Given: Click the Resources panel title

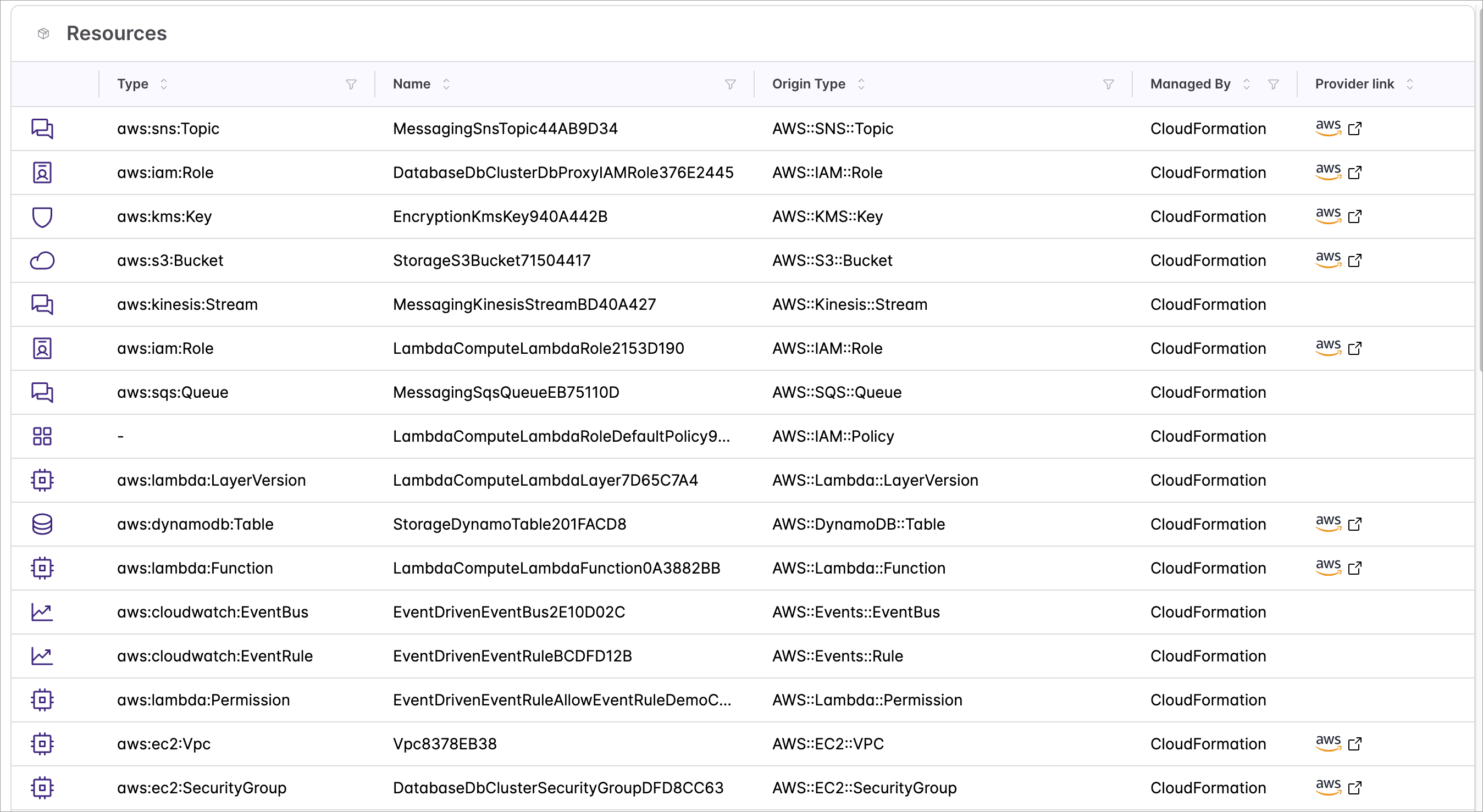Looking at the screenshot, I should [117, 34].
